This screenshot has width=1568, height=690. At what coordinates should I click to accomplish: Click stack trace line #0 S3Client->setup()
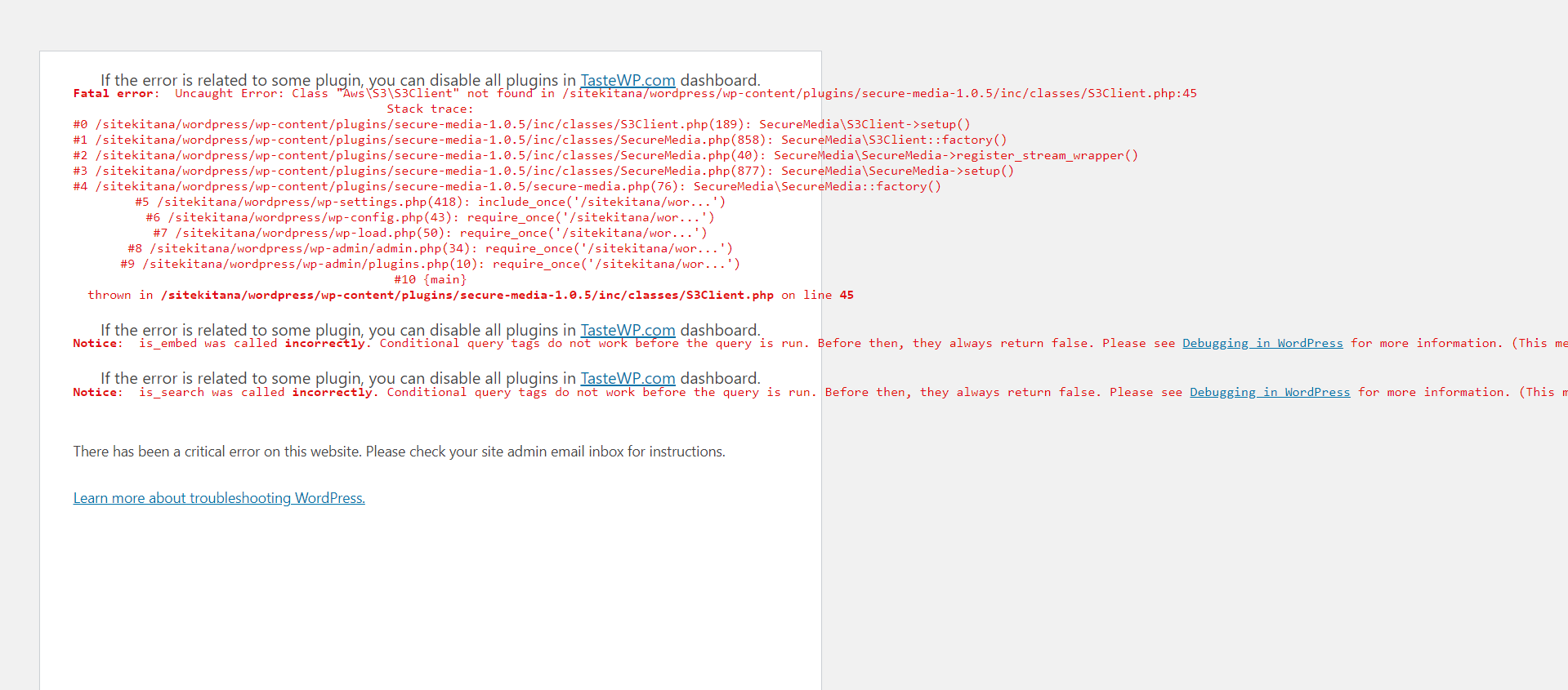pyautogui.click(x=521, y=124)
